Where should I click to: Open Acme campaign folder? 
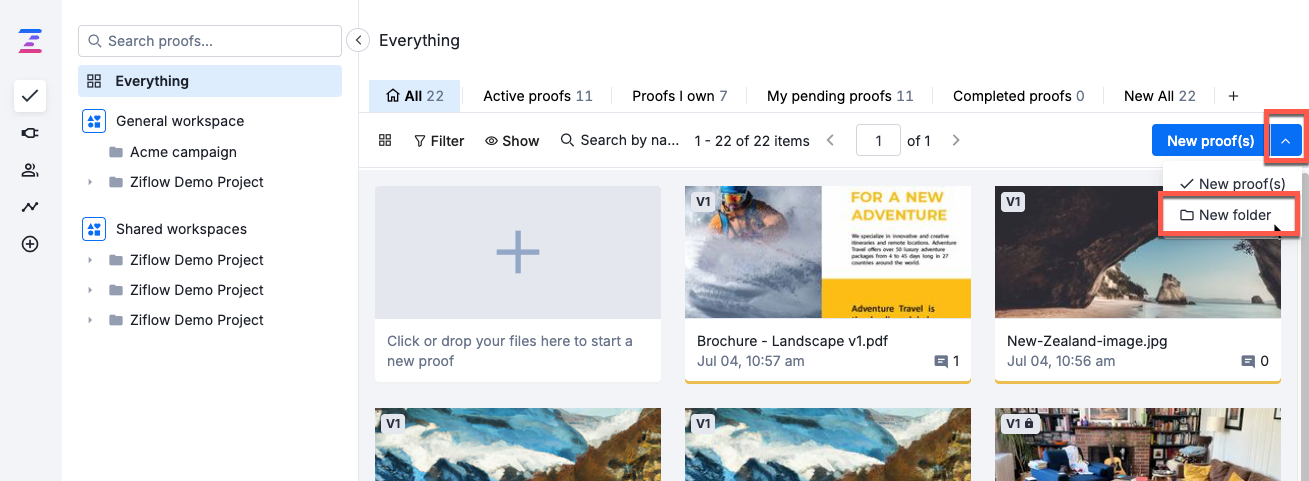(x=183, y=152)
